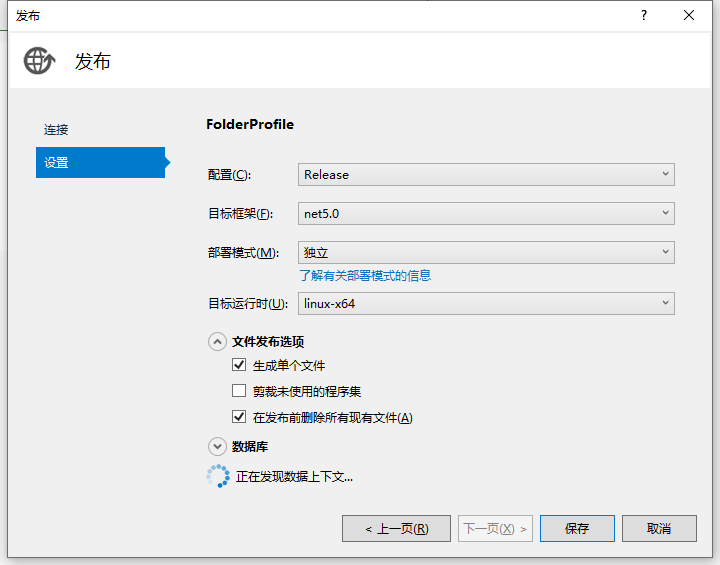Viewport: 720px width, 565px height.
Task: Click the 取消 button
Action: [659, 528]
